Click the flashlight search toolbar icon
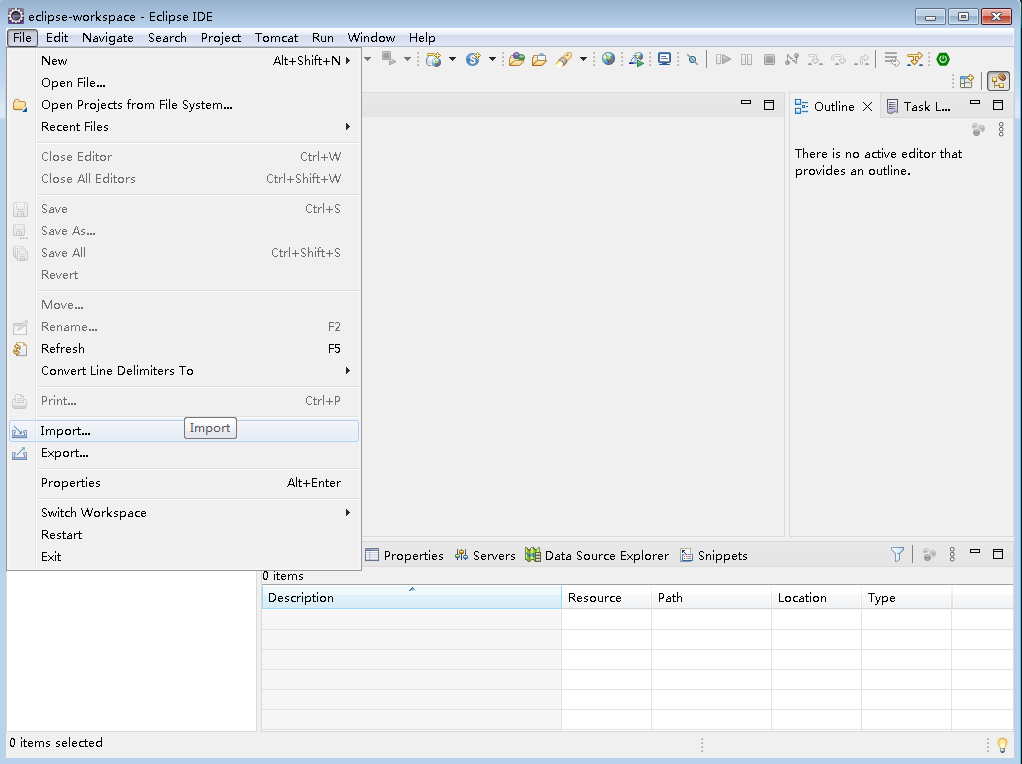 [x=564, y=60]
